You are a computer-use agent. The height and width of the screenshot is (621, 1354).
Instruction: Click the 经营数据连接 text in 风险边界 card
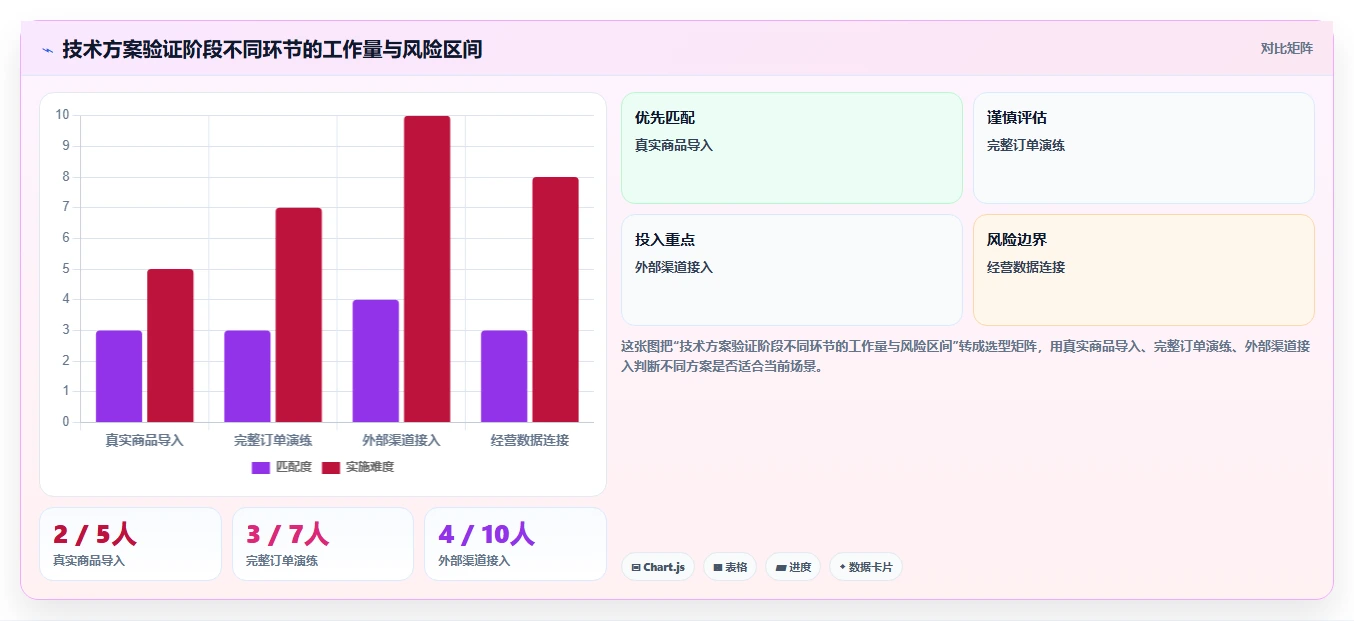(x=1026, y=267)
